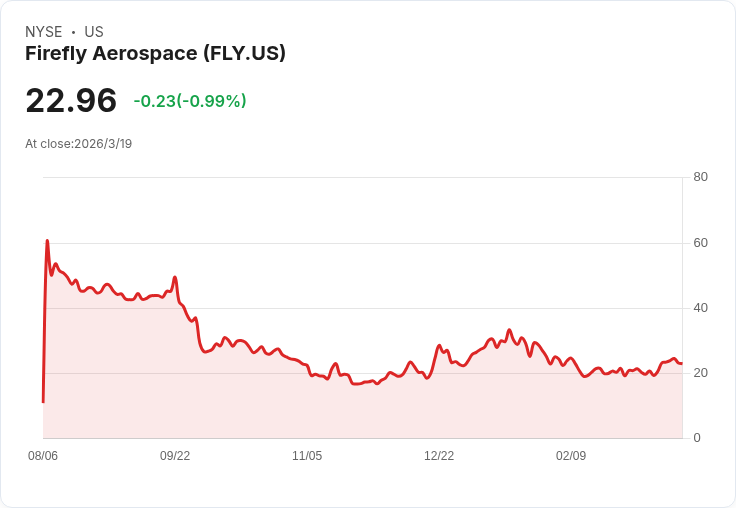Click the 40 price axis label
This screenshot has width=736, height=508.
pyautogui.click(x=700, y=308)
